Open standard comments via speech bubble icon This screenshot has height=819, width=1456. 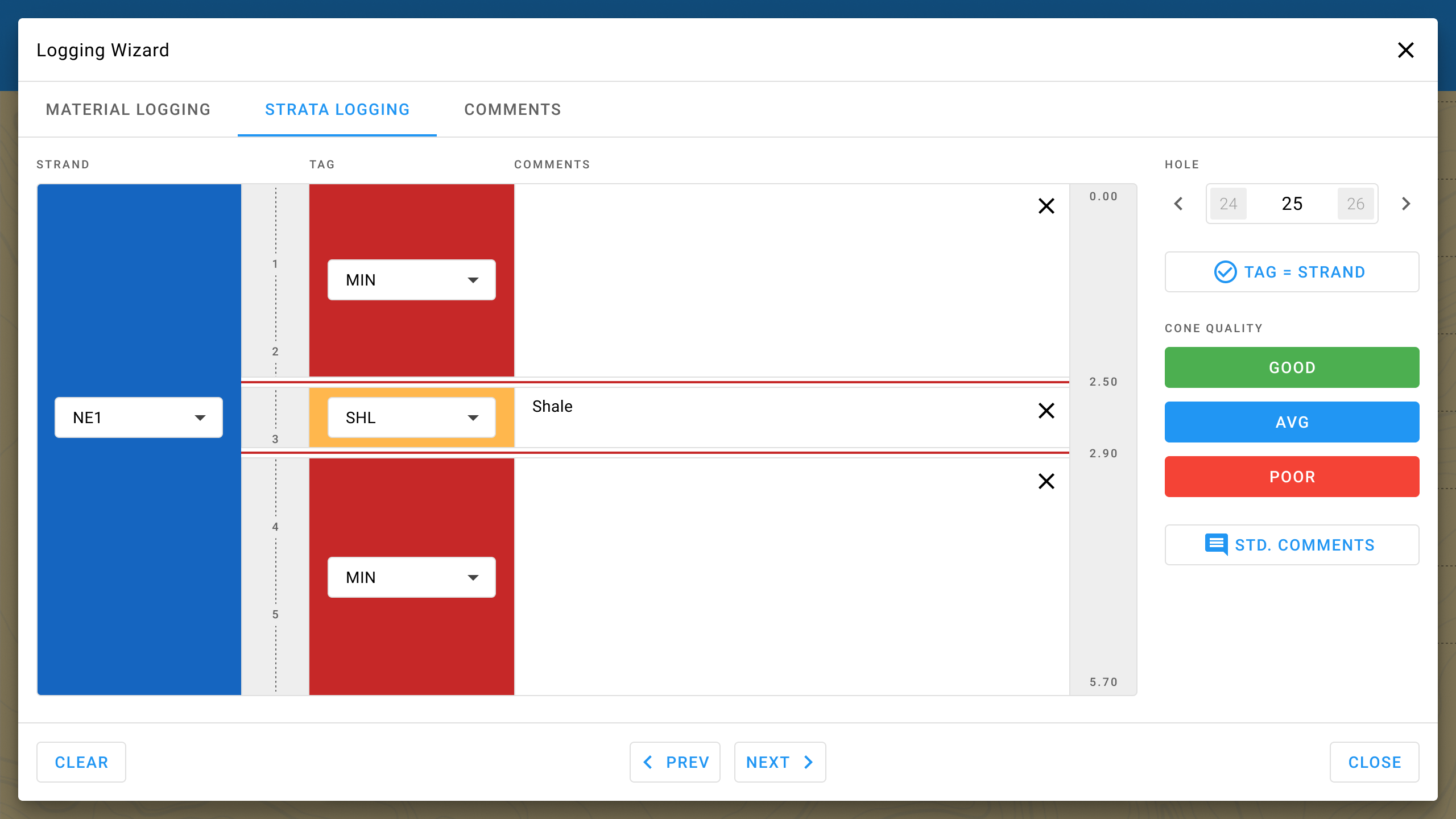pyautogui.click(x=1216, y=545)
